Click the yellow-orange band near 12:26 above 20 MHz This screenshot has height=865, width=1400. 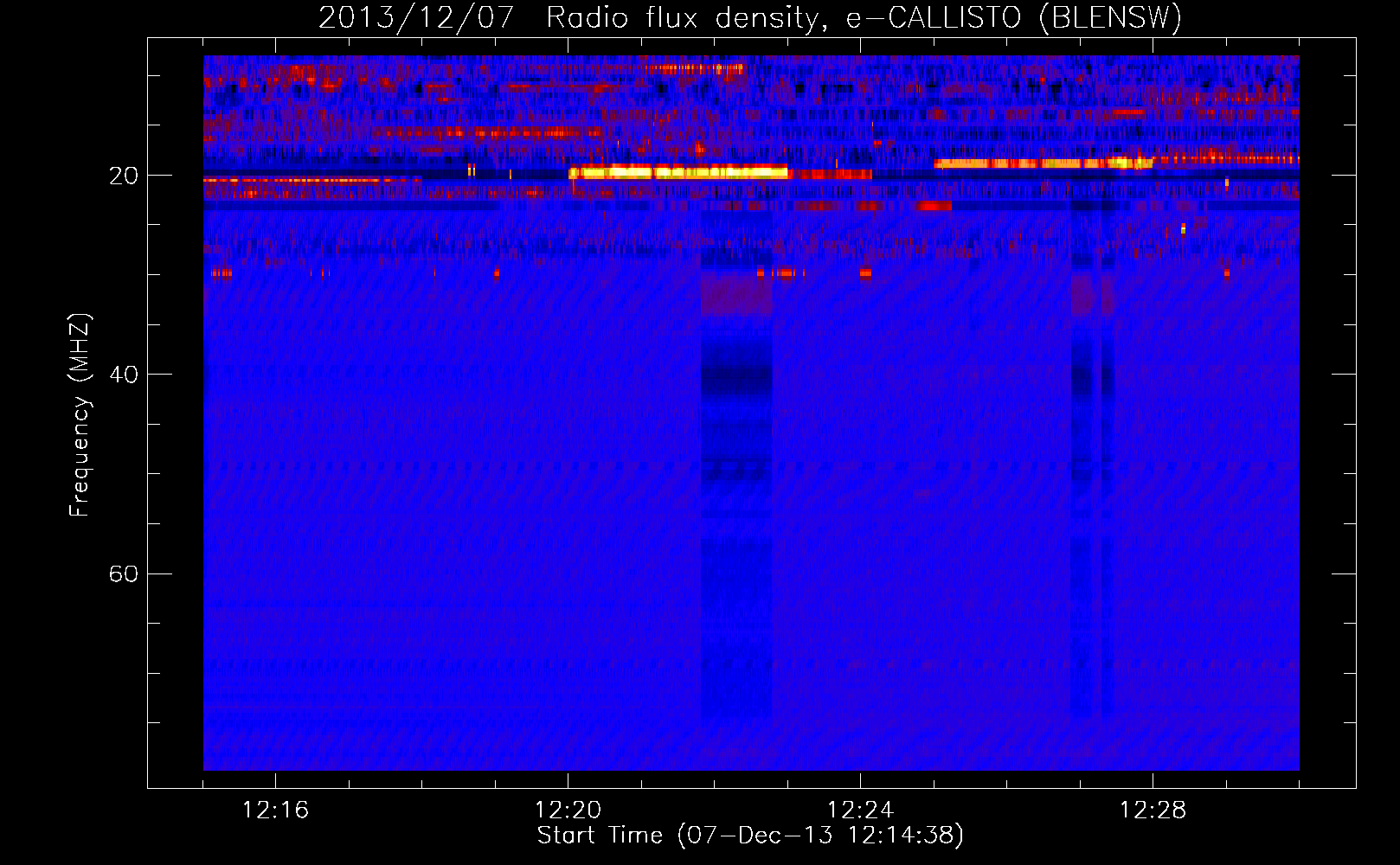click(1043, 163)
